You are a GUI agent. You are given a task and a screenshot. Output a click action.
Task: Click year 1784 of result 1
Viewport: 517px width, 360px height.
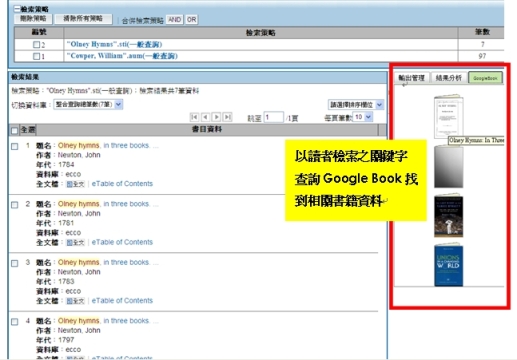tap(66, 165)
